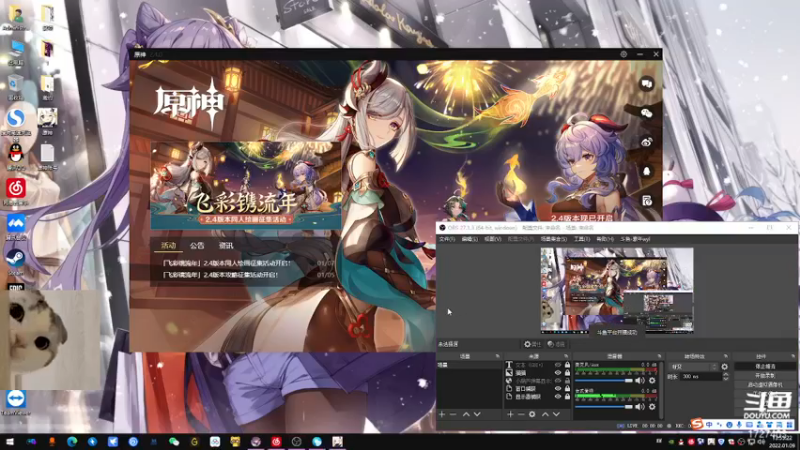Adjust the desktop audio volume slider
Image resolution: width=800 pixels, height=450 pixels.
point(604,407)
